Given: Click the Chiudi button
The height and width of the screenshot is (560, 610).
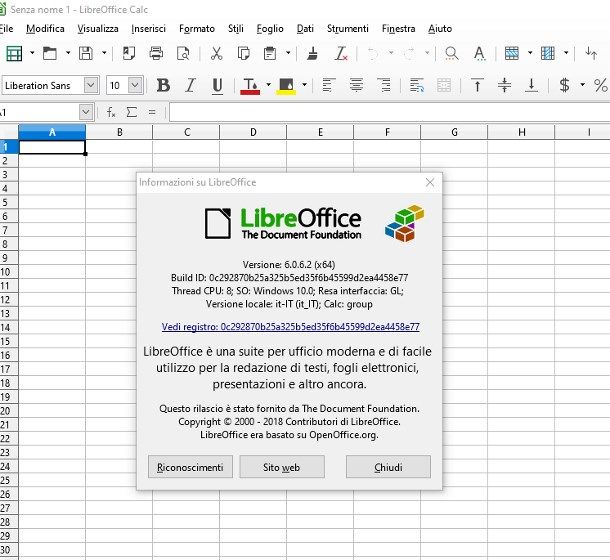Looking at the screenshot, I should [388, 467].
